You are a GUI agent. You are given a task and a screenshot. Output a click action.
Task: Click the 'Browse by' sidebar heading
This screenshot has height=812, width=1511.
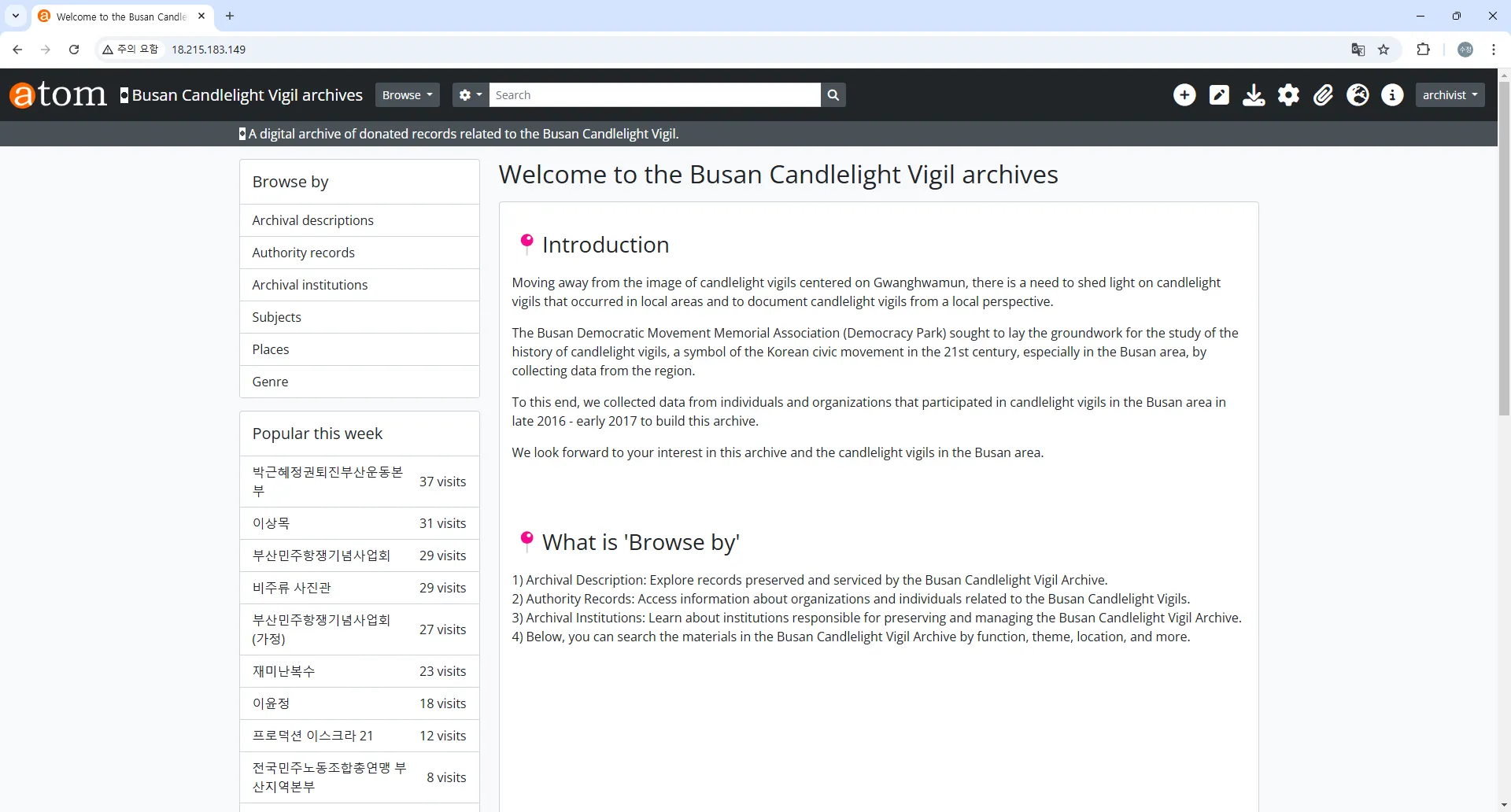290,182
